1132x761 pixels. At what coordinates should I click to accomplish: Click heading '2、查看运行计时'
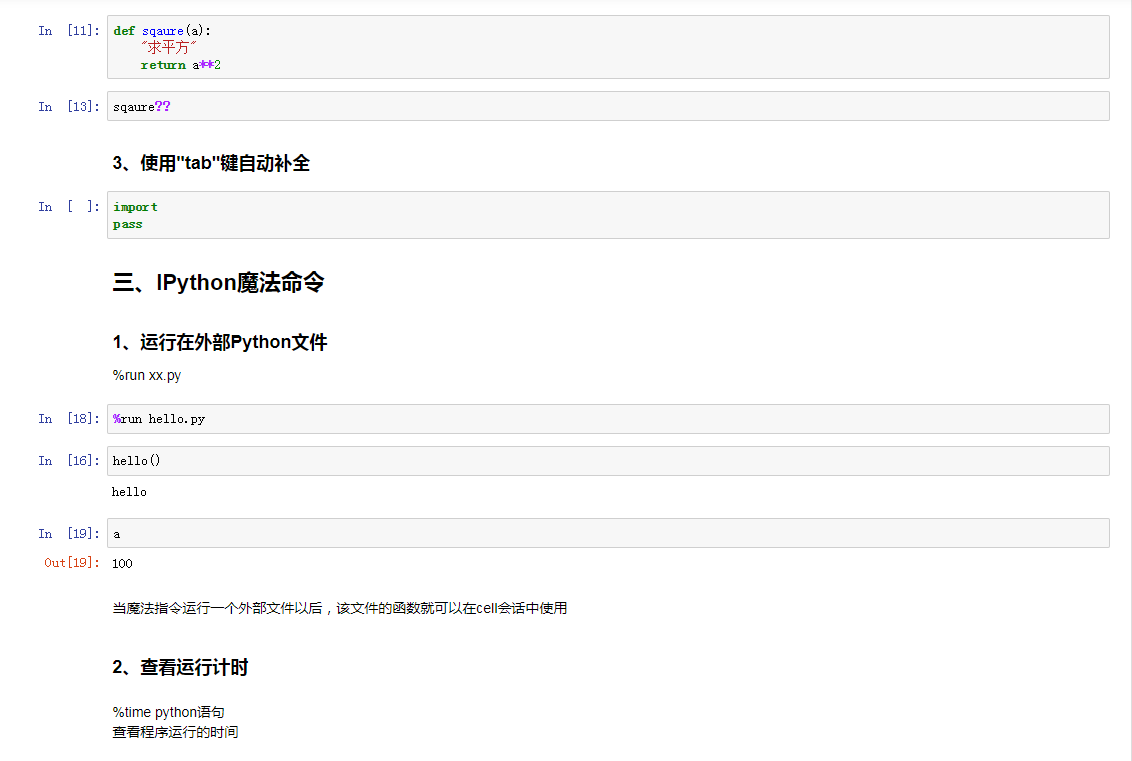click(x=180, y=667)
